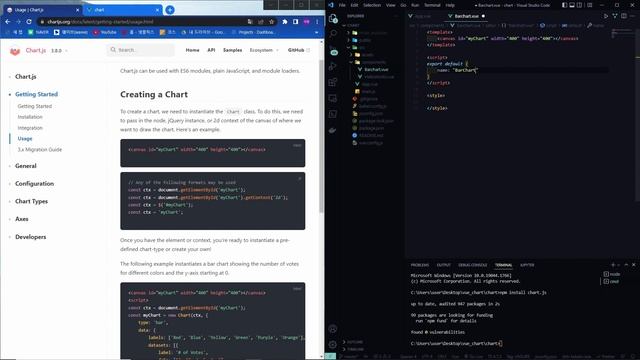Open Installation page in docs sidebar
640x360 pixels.
30,117
